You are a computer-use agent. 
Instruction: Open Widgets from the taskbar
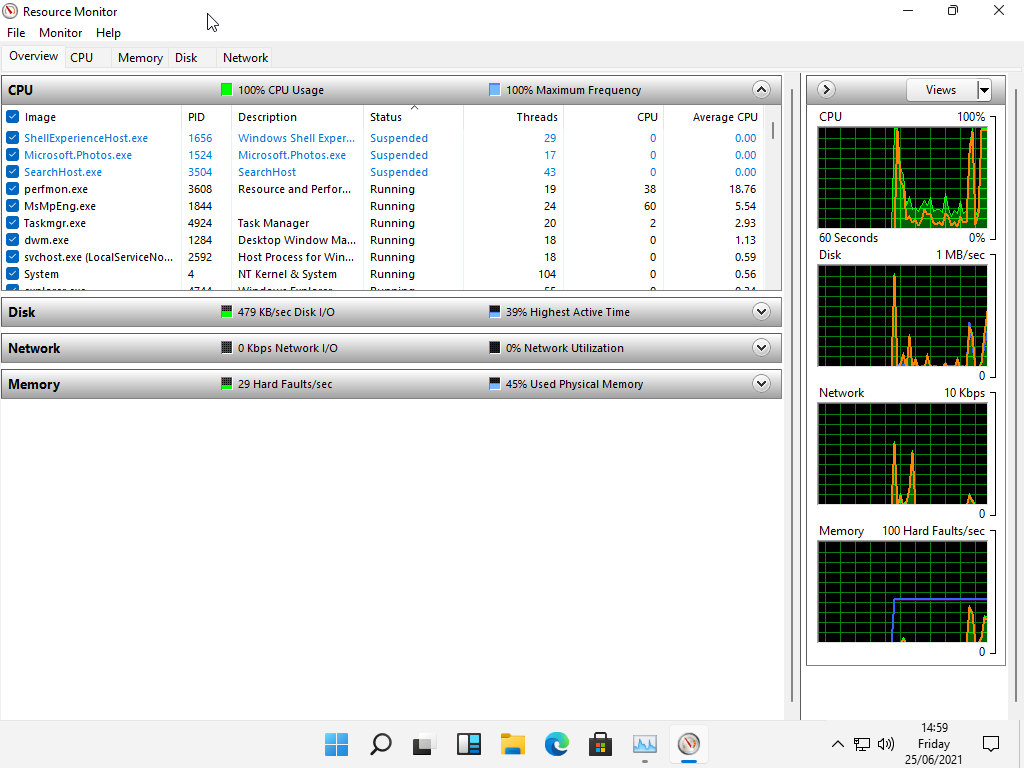click(469, 744)
